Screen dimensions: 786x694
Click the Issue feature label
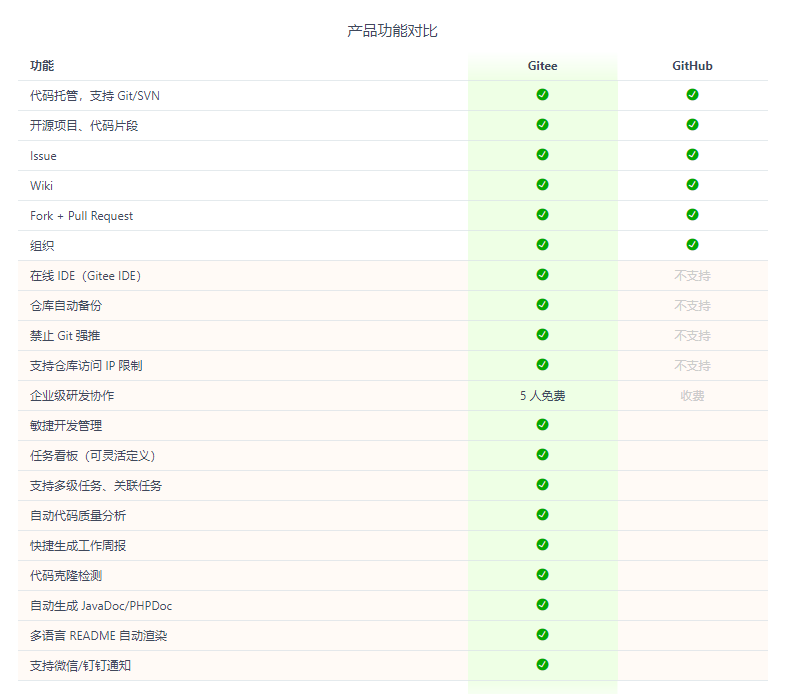(43, 156)
